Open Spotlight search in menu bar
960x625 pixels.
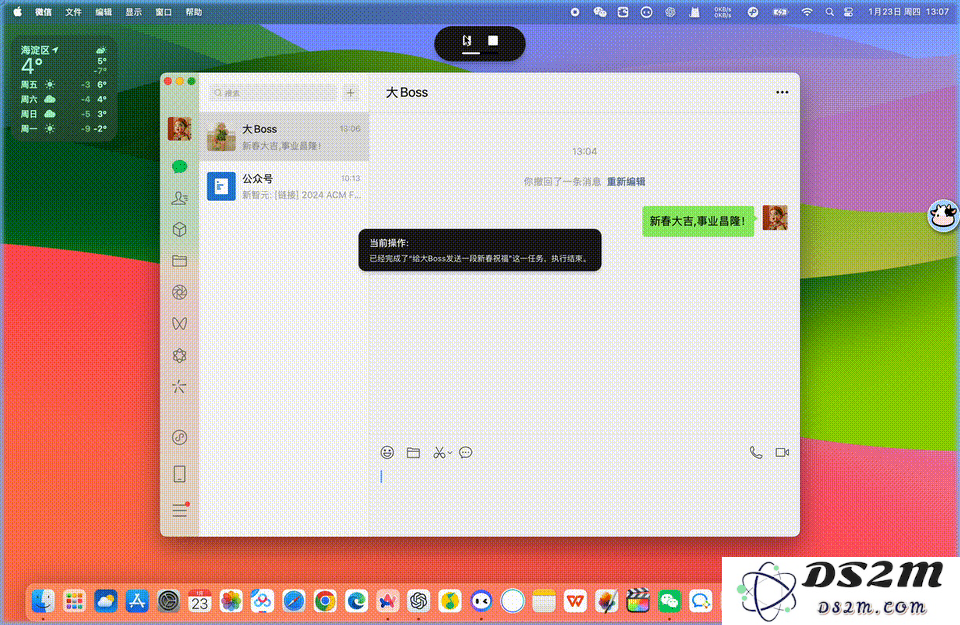pyautogui.click(x=829, y=12)
